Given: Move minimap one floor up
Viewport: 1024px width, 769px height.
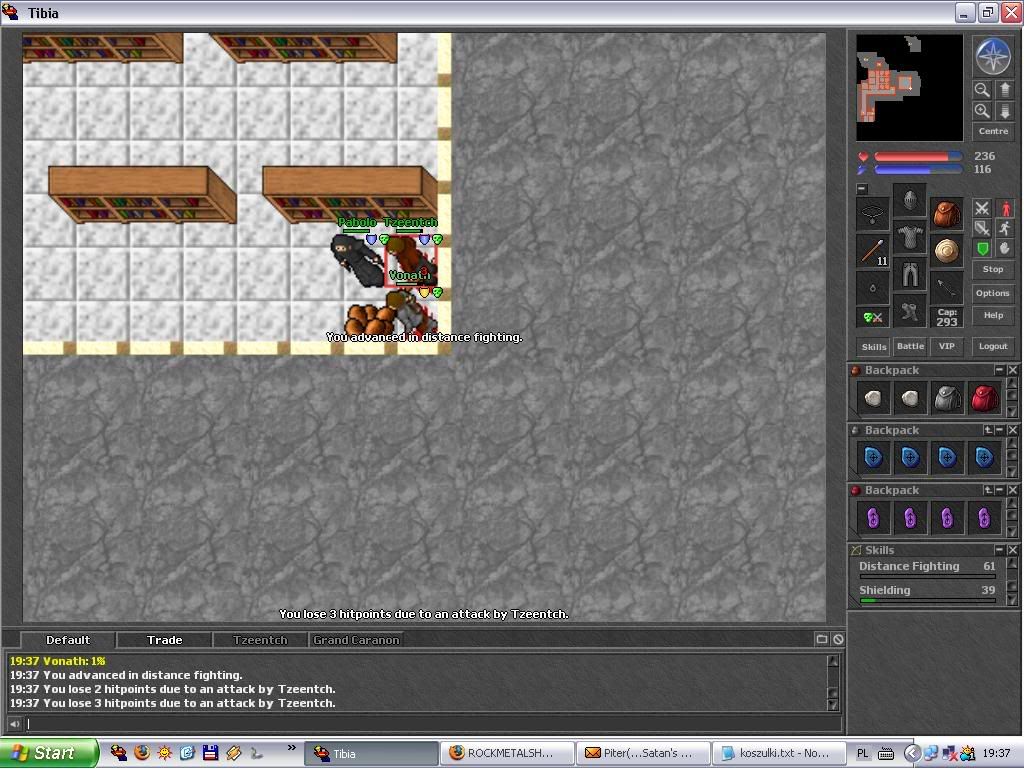Looking at the screenshot, I should coord(1004,89).
